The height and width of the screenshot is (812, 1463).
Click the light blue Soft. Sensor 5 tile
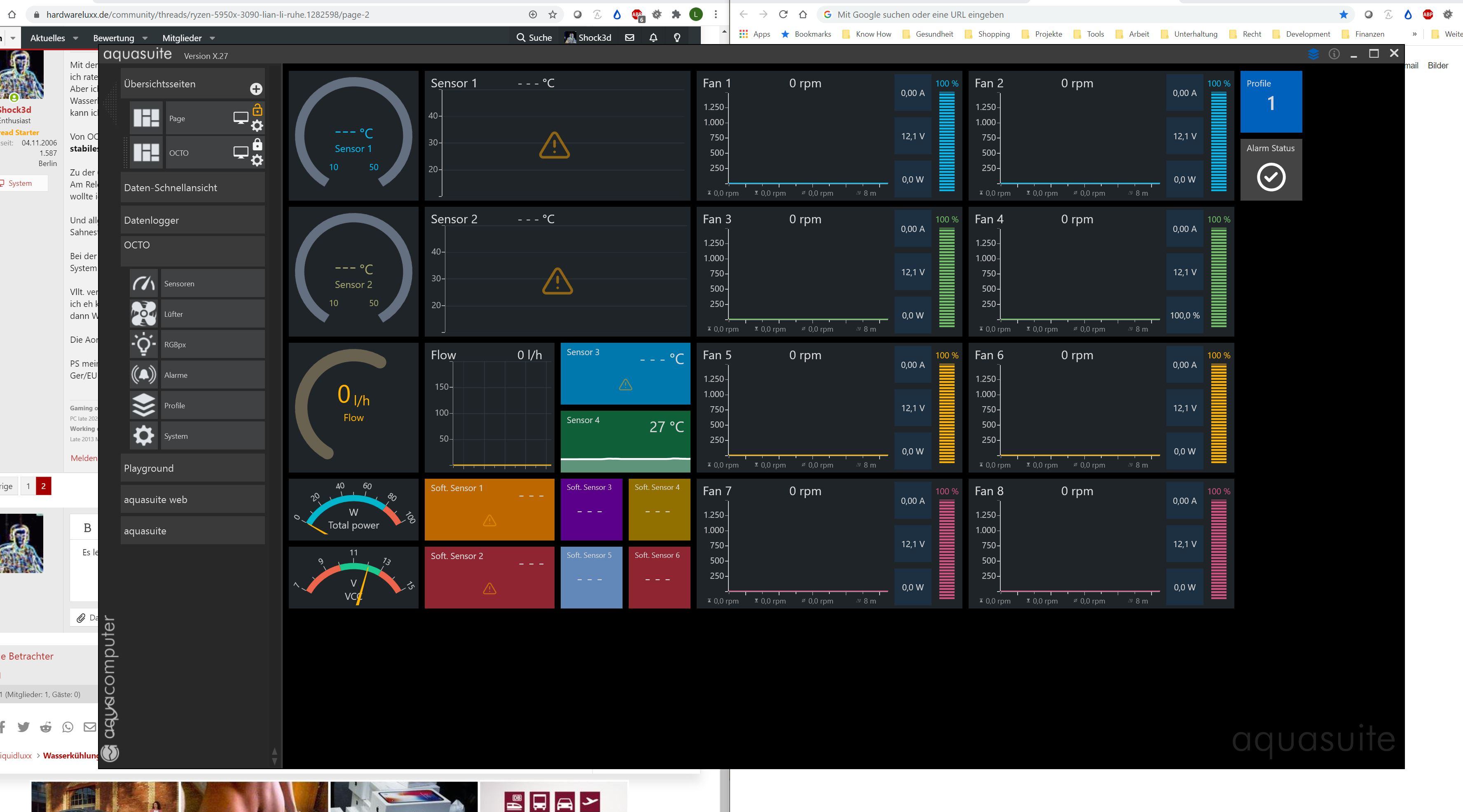pyautogui.click(x=591, y=578)
